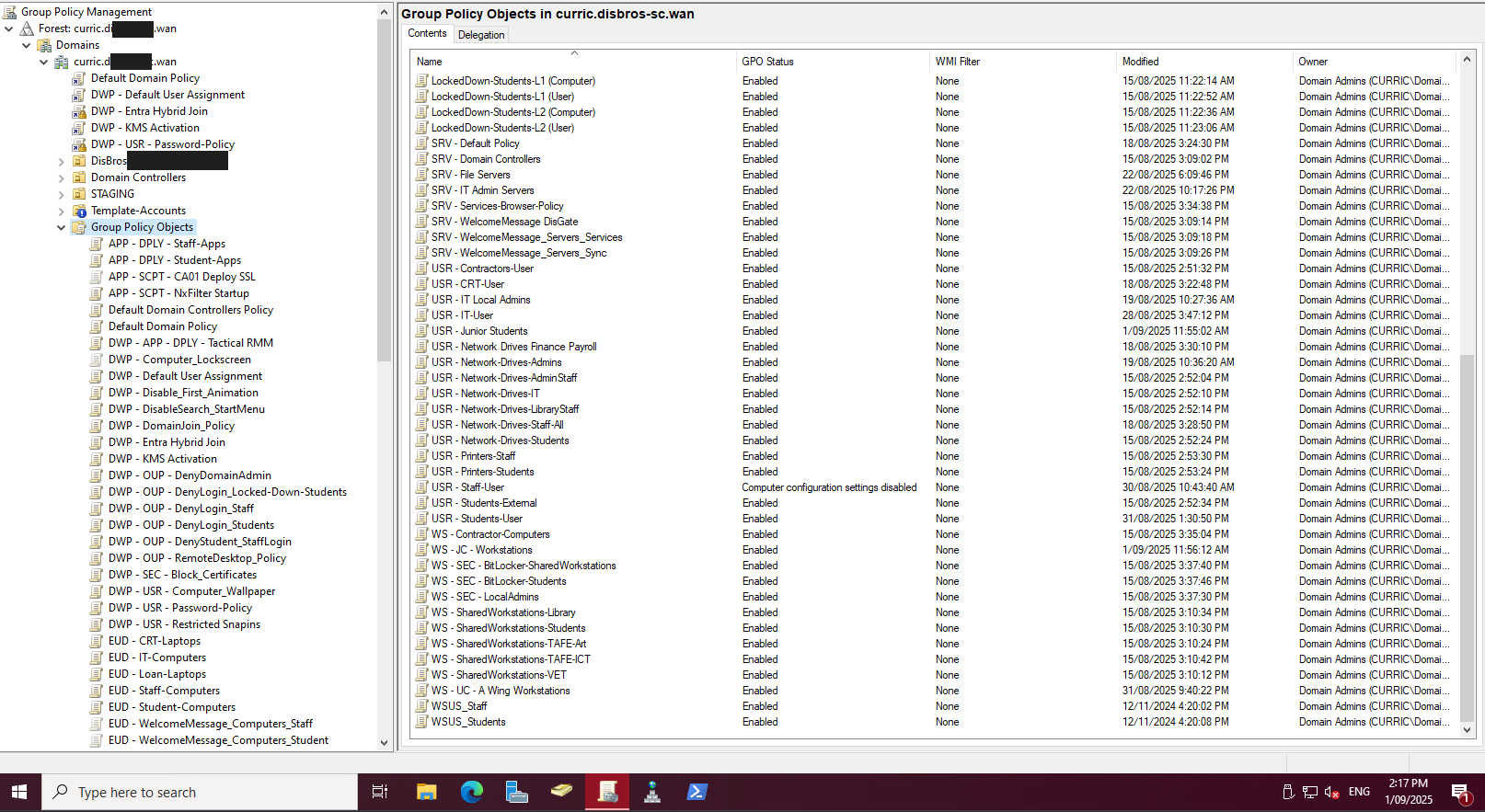Select the Contents tab
1485x812 pixels.
427,34
